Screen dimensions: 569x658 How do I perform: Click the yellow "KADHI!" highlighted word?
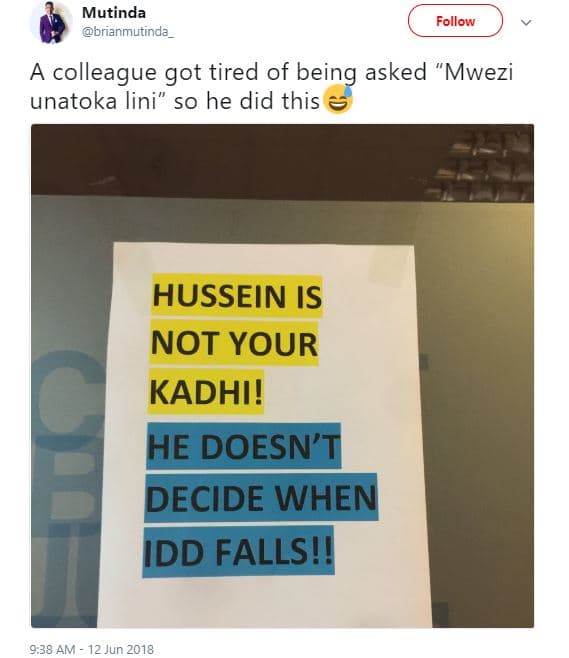[206, 392]
